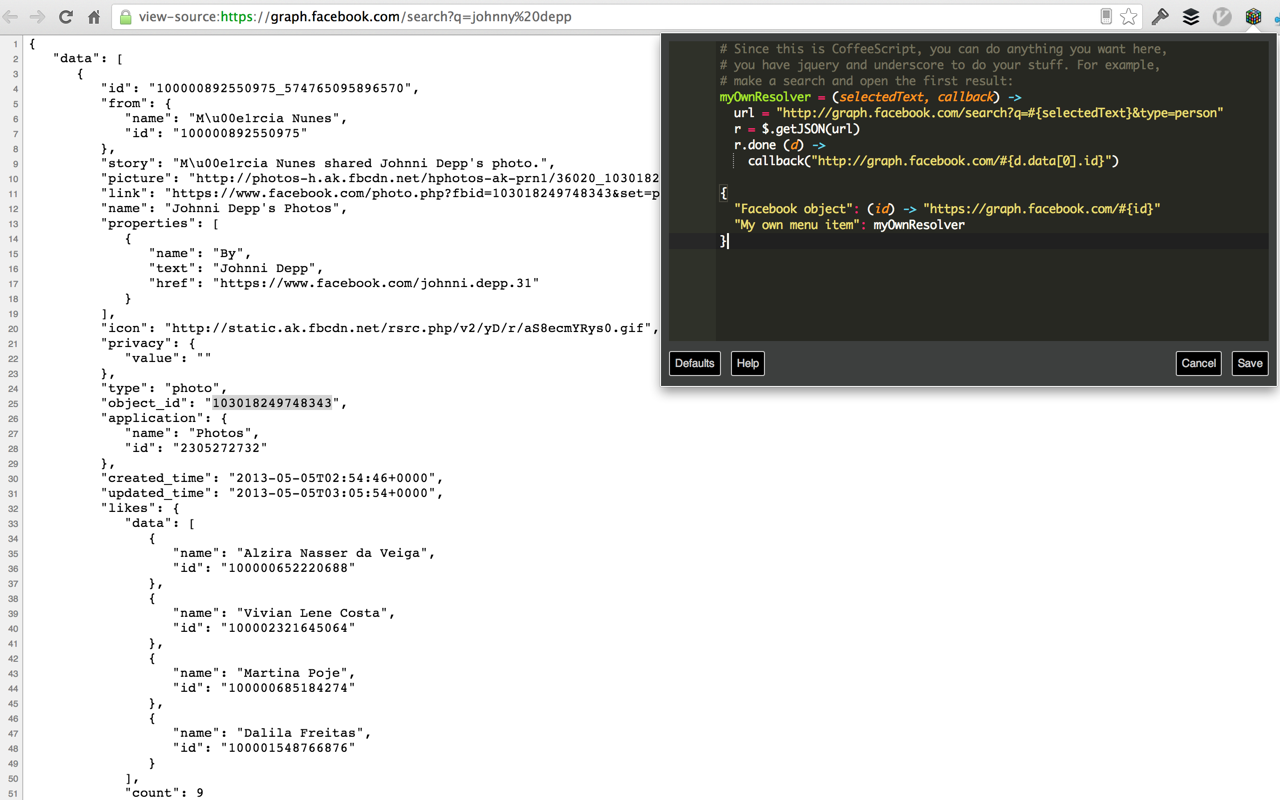Click the myOwnResolver function definition line
Image resolution: width=1280 pixels, height=800 pixels.
[x=870, y=97]
